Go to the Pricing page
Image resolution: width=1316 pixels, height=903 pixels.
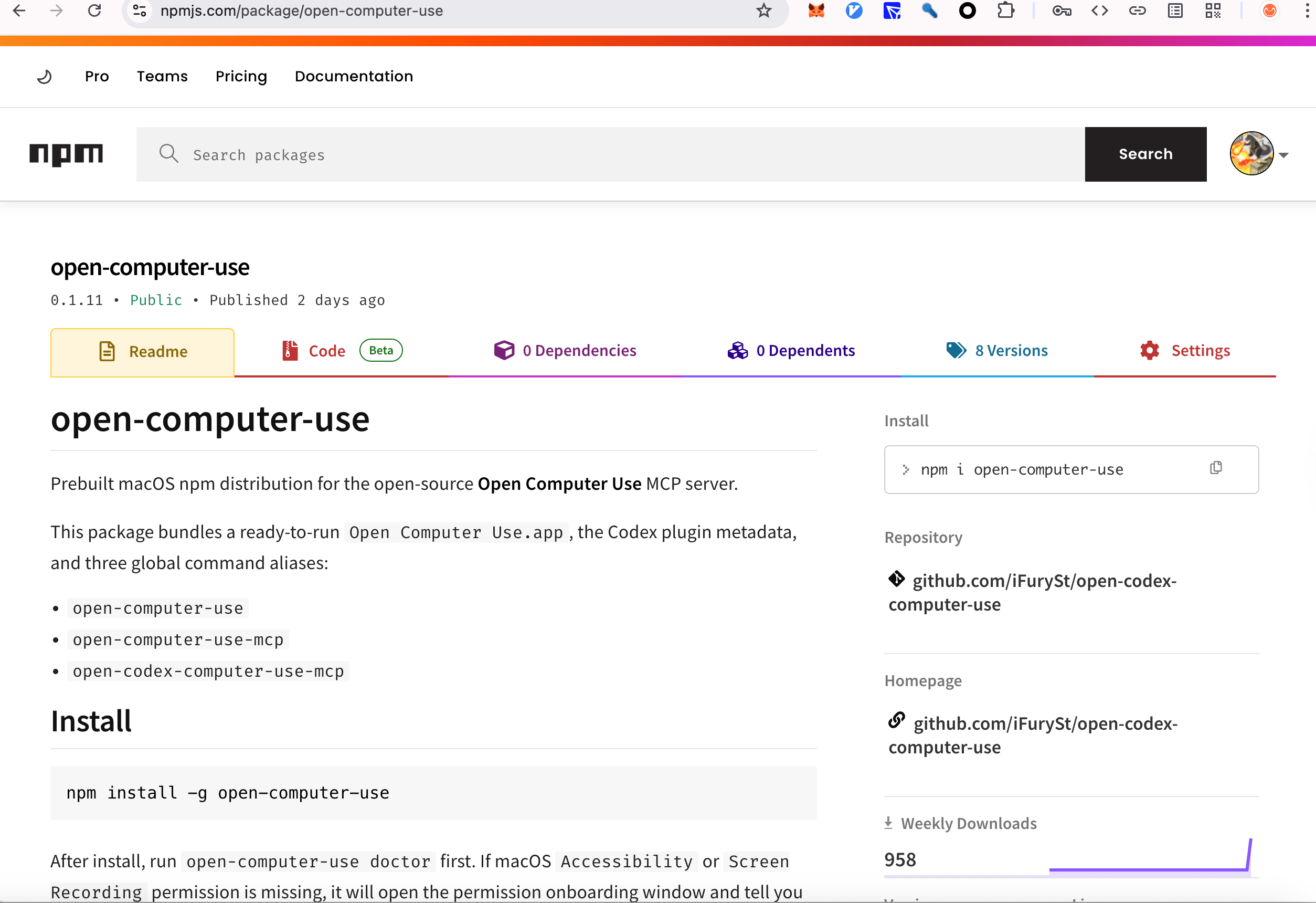(241, 77)
